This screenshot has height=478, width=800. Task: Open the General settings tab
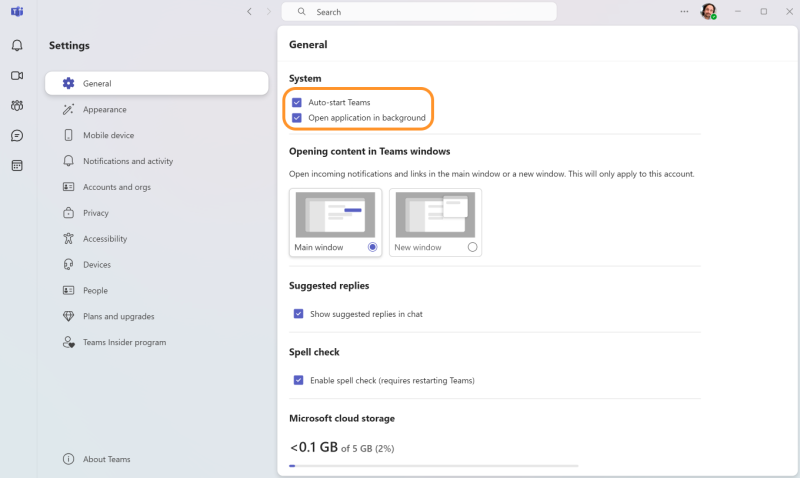[157, 83]
